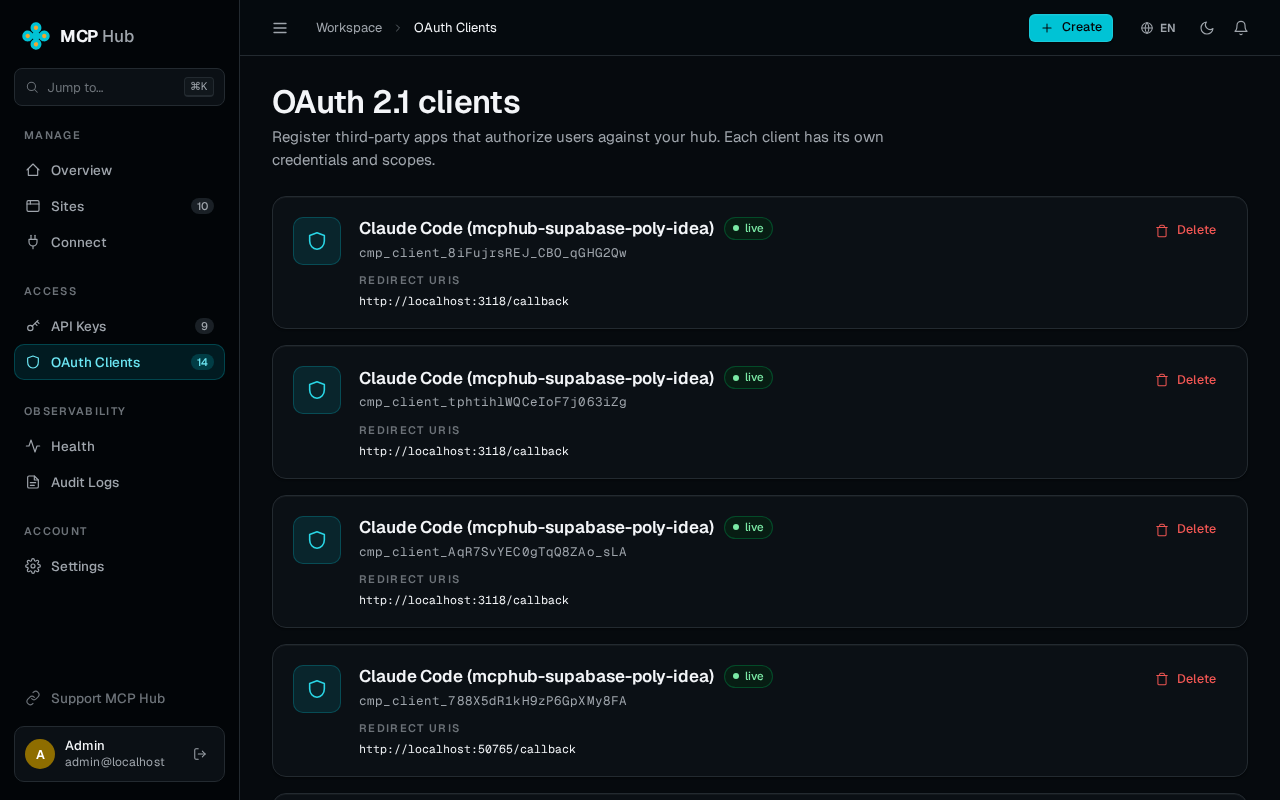This screenshot has width=1280, height=800.
Task: Click the client ID cmp_client_788X5dR1kH9zP6GpXMy8FA
Action: tap(493, 701)
